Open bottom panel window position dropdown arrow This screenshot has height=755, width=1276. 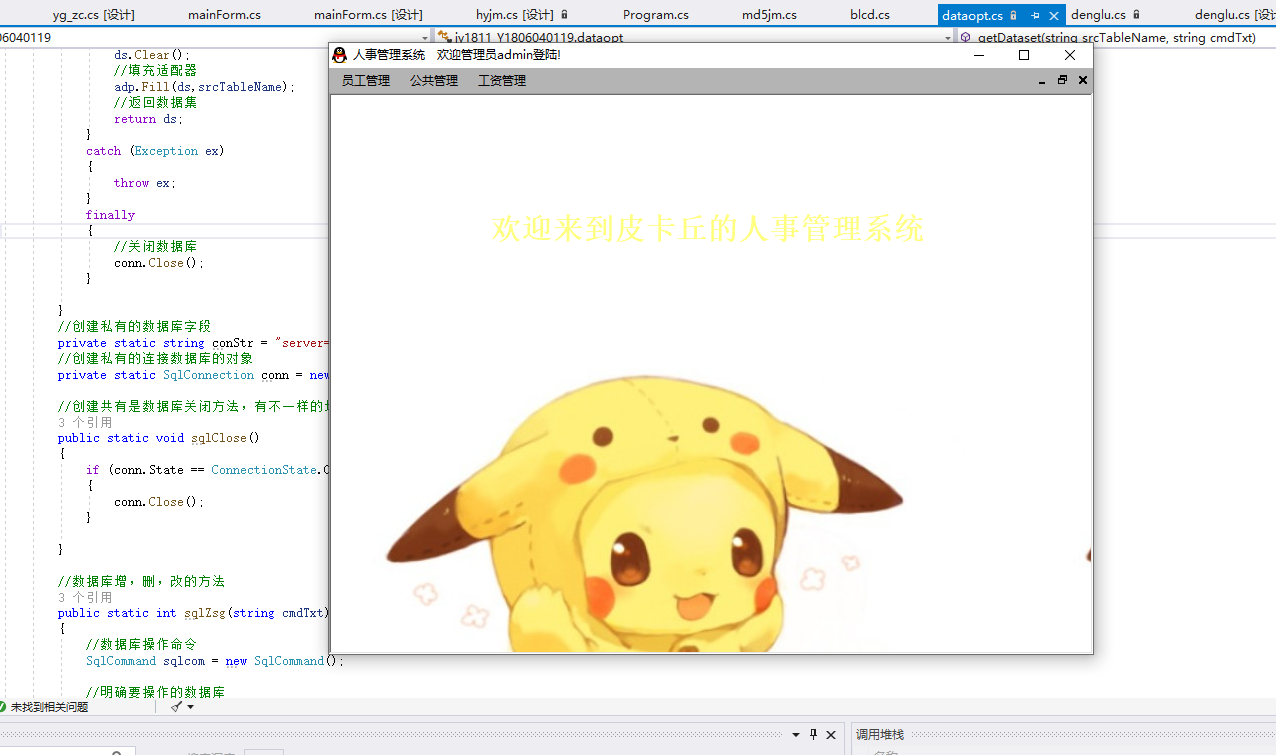(x=796, y=734)
